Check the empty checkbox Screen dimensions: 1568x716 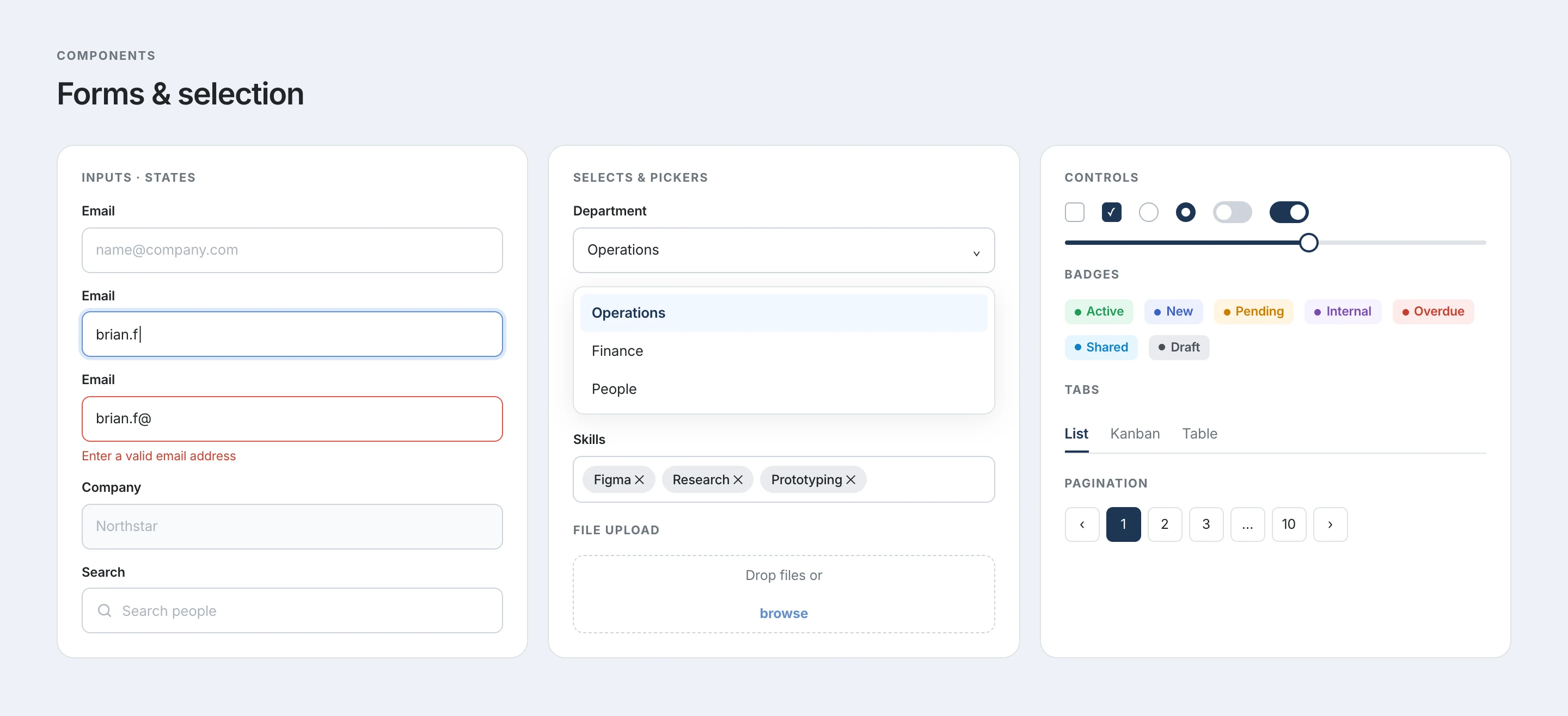[1074, 212]
